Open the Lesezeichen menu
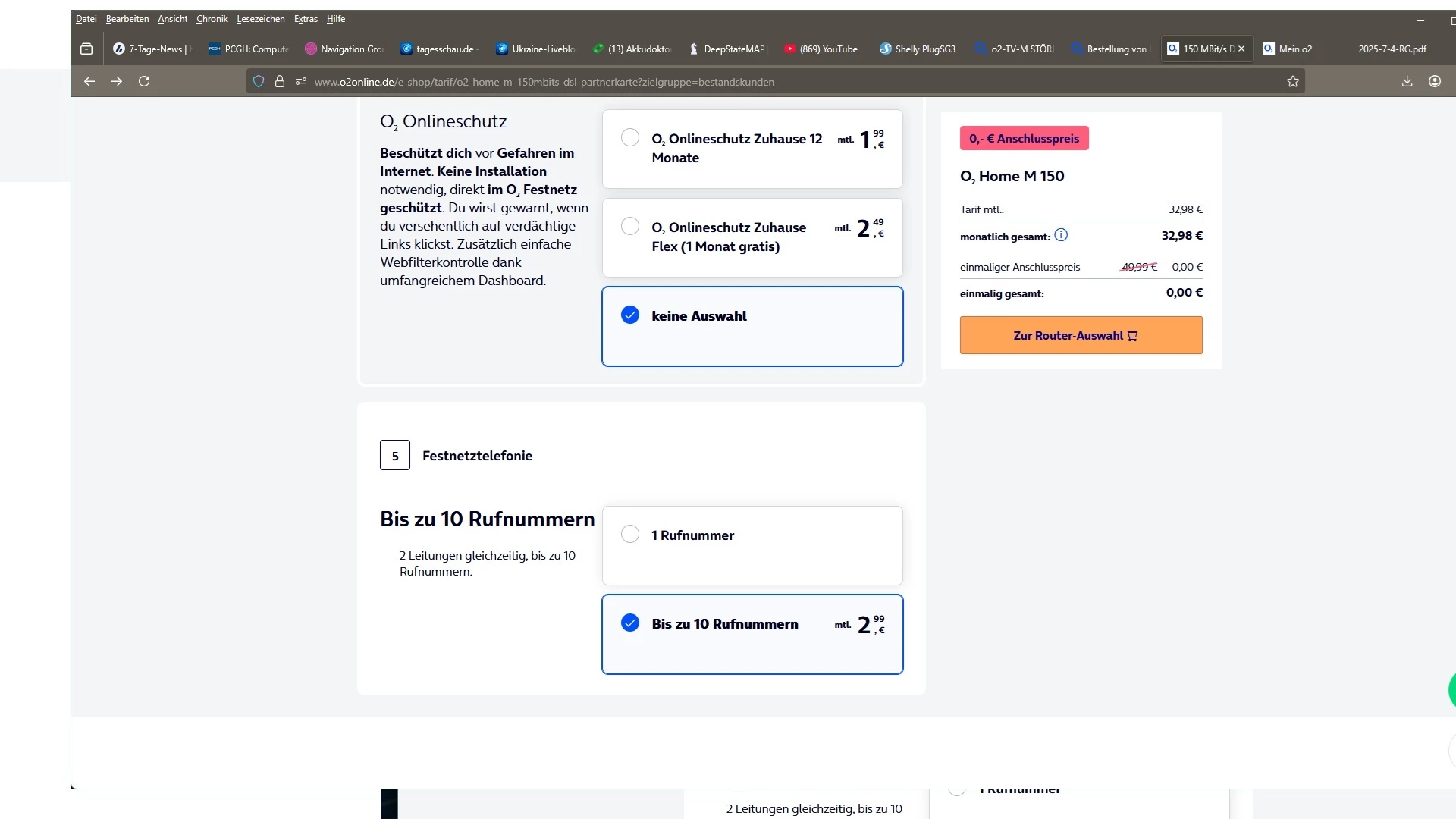 (260, 19)
